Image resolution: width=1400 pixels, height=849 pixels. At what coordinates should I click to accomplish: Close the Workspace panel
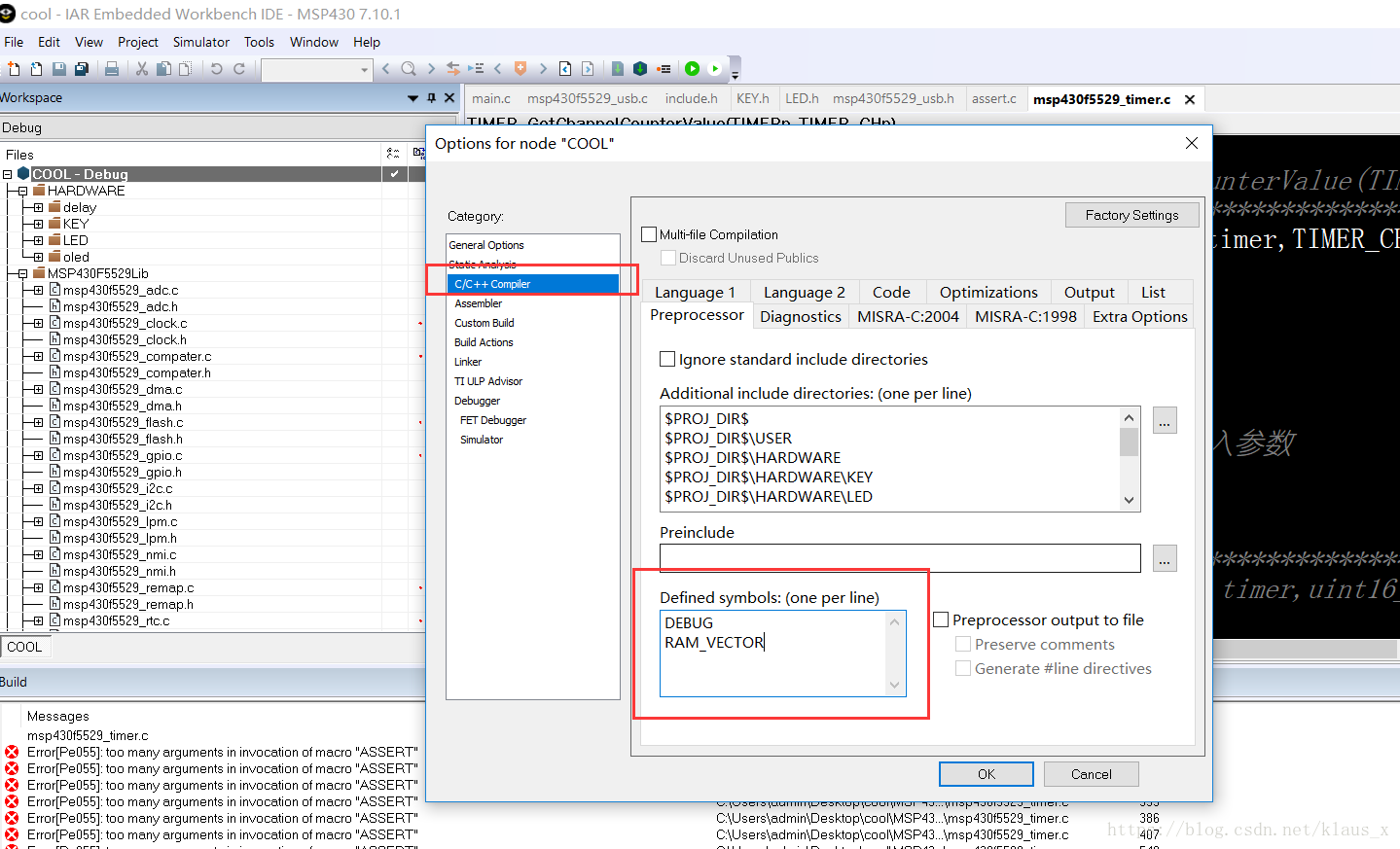tap(449, 98)
